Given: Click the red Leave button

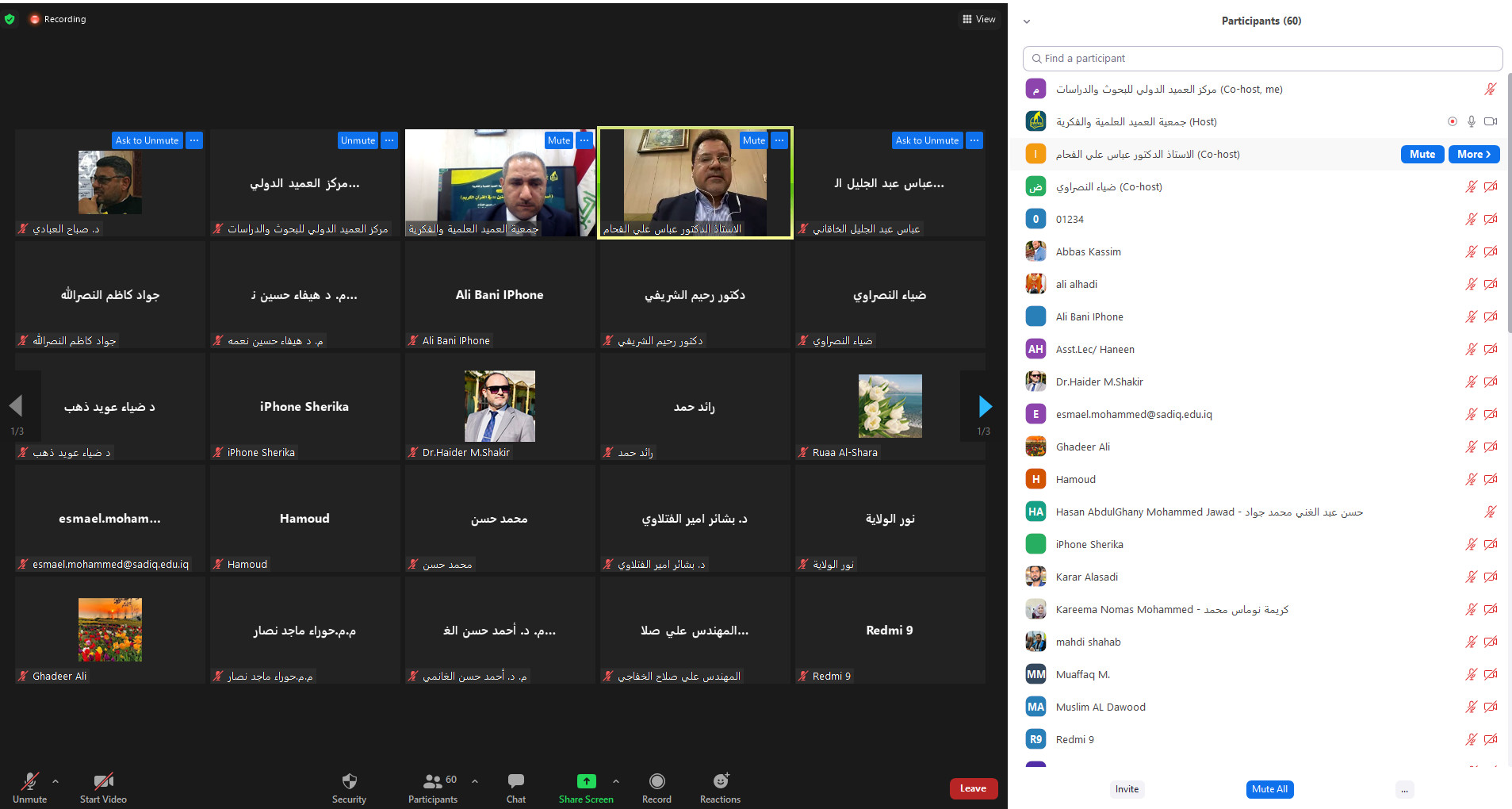Looking at the screenshot, I should coord(973,788).
